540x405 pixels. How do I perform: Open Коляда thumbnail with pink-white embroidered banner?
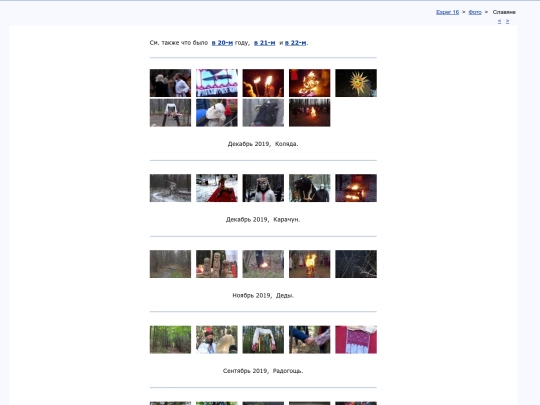point(217,83)
